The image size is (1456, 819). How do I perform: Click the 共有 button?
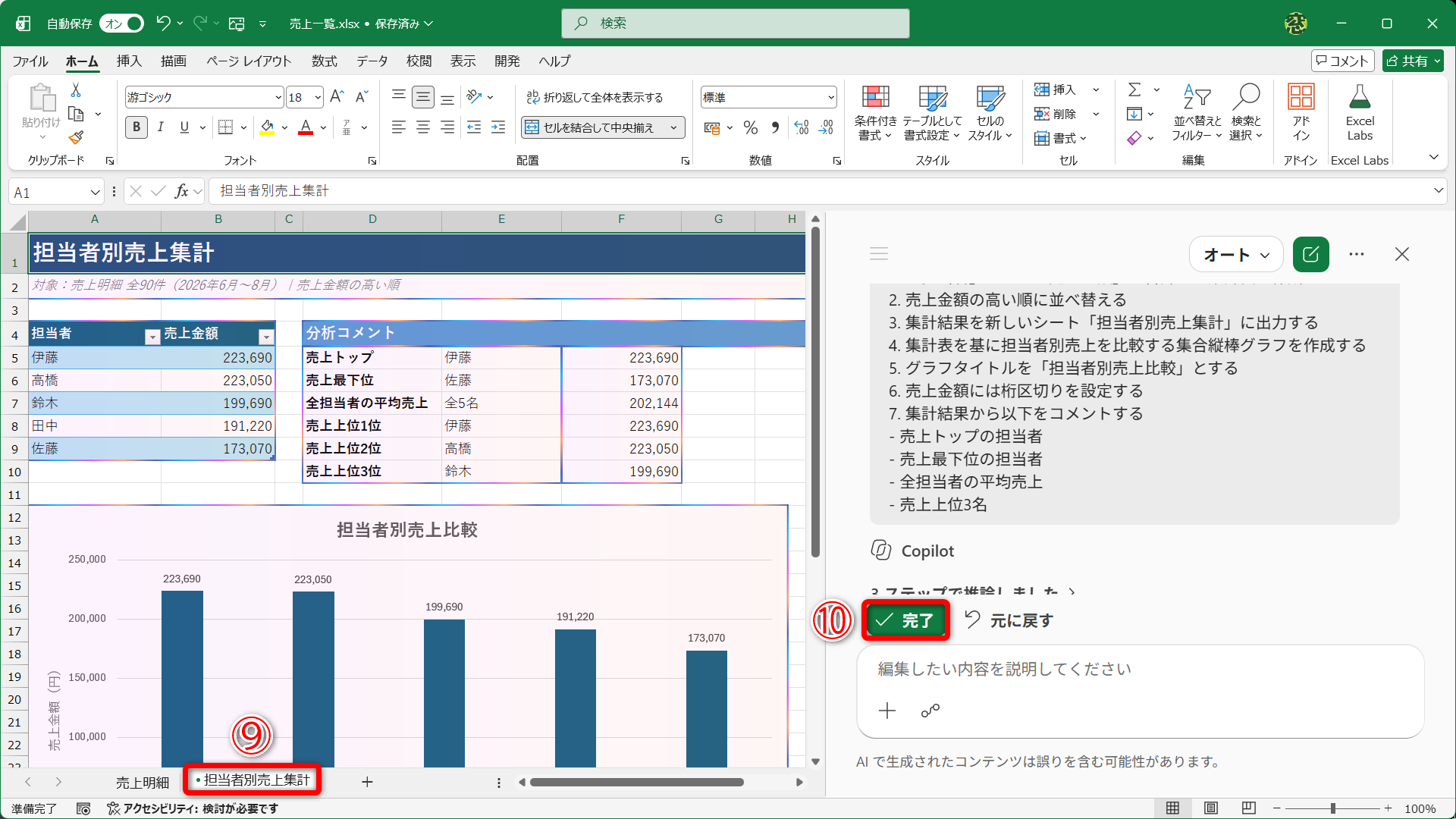[x=1413, y=61]
